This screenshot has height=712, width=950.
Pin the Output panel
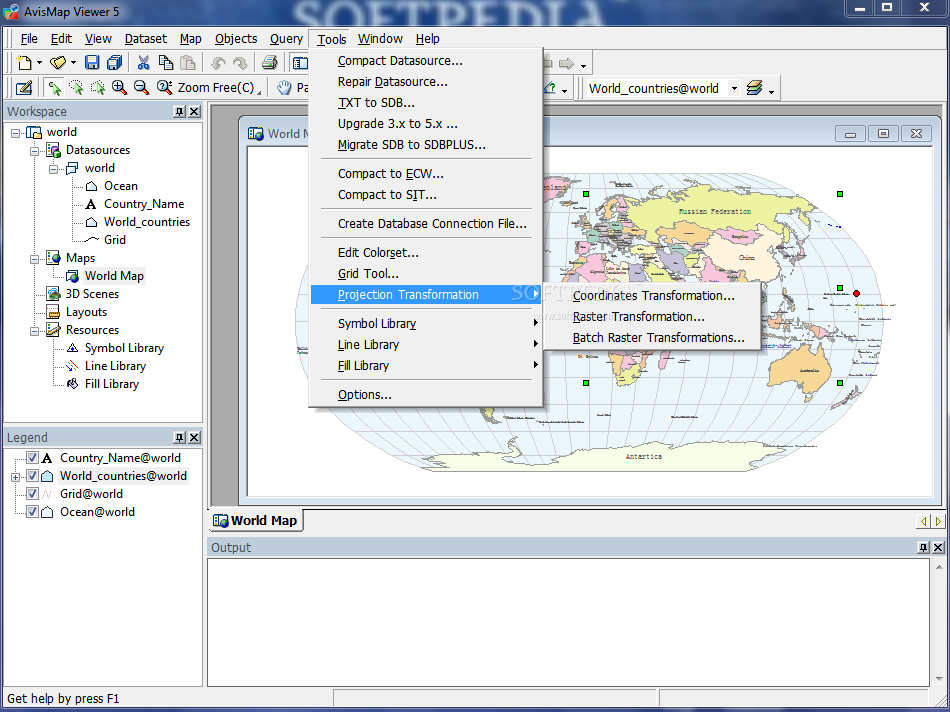click(923, 548)
